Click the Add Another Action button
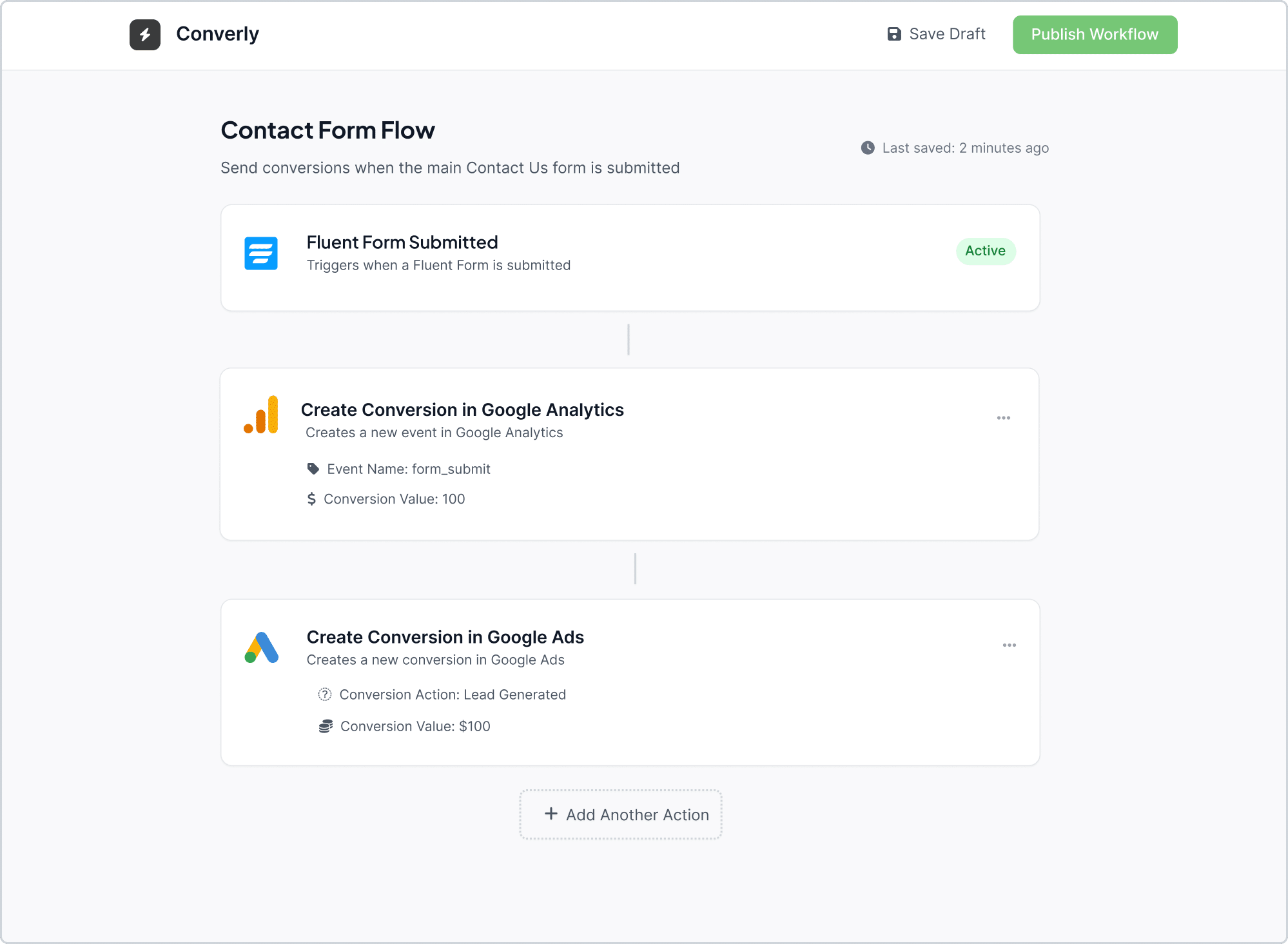1288x944 pixels. [621, 814]
